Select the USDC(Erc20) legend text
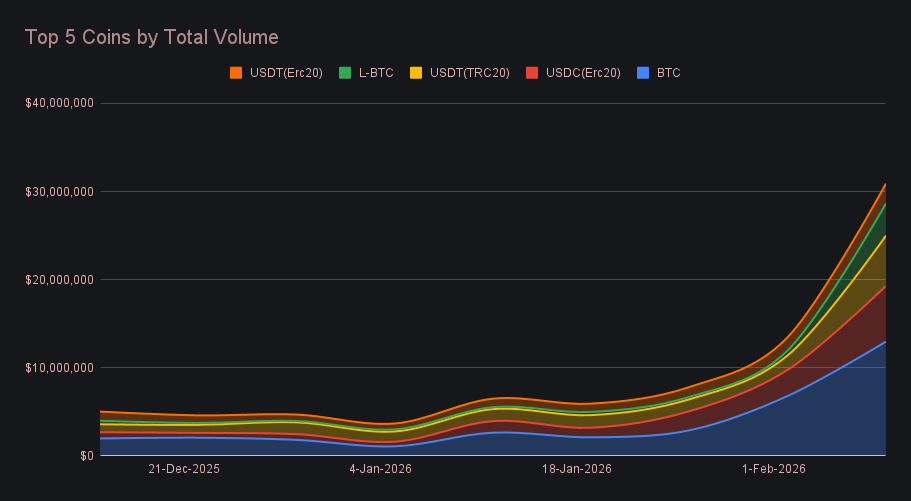Viewport: 911px width, 501px height. pos(583,73)
